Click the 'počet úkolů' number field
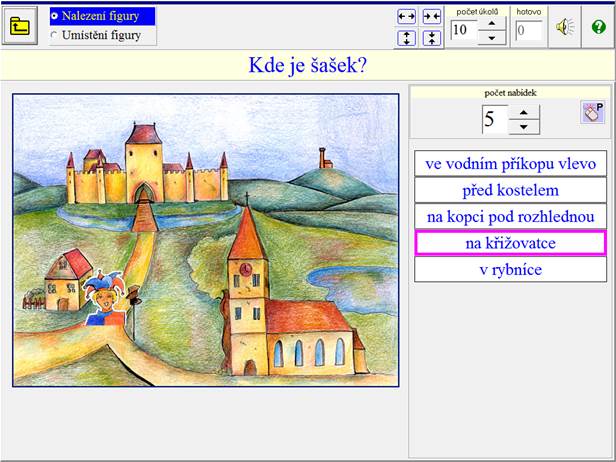Screen dimensions: 616x462 (462, 30)
